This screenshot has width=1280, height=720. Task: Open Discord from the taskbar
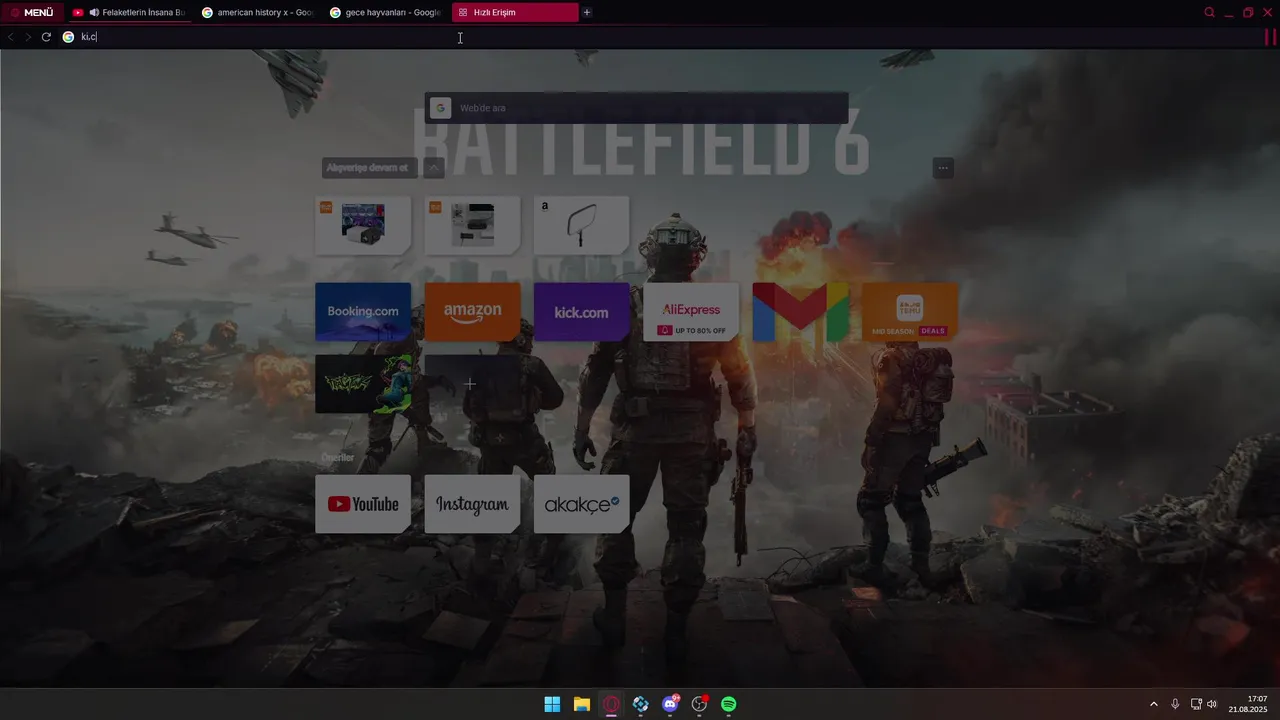tap(670, 704)
